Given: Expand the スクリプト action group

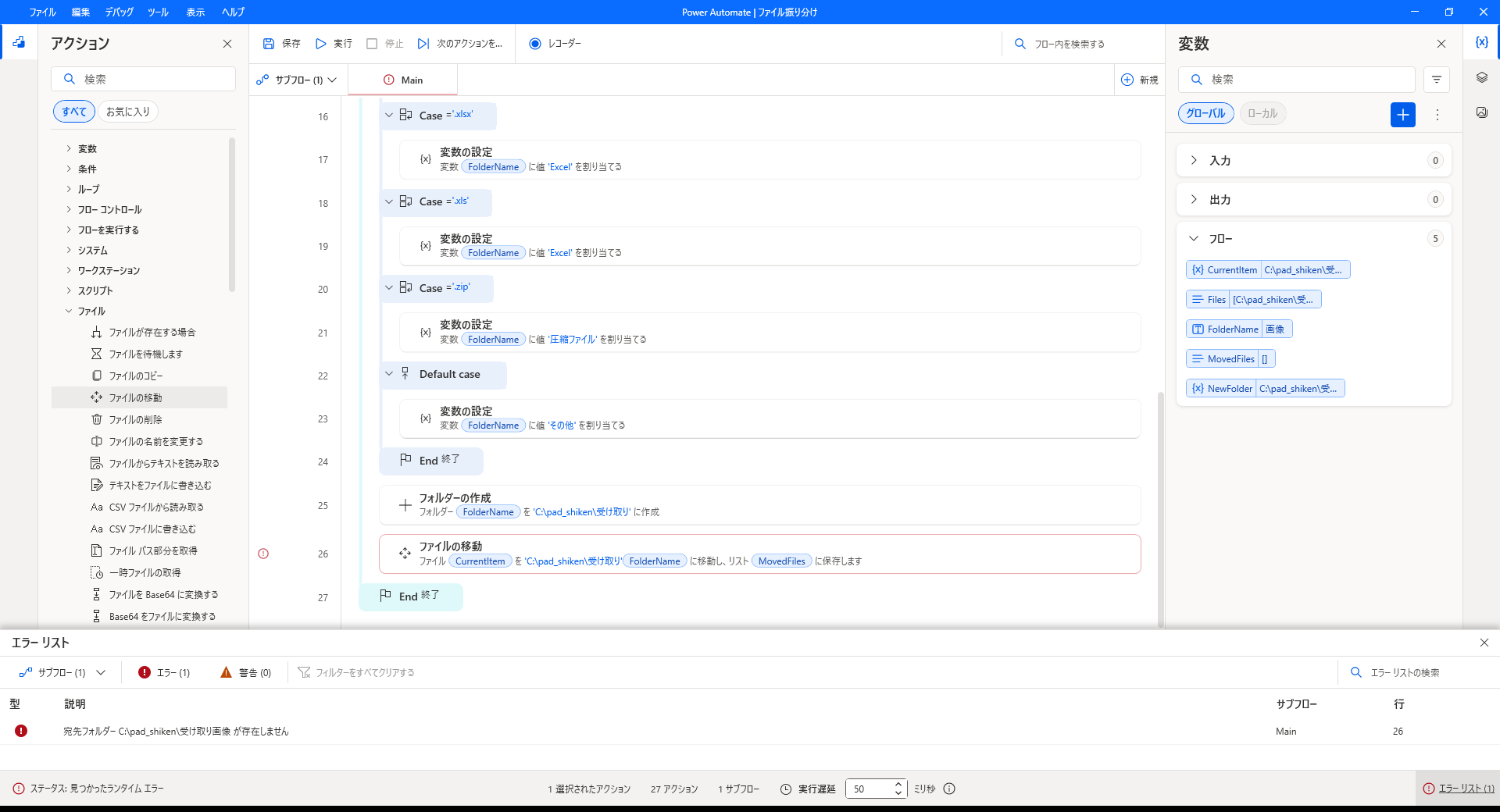Looking at the screenshot, I should [x=69, y=290].
